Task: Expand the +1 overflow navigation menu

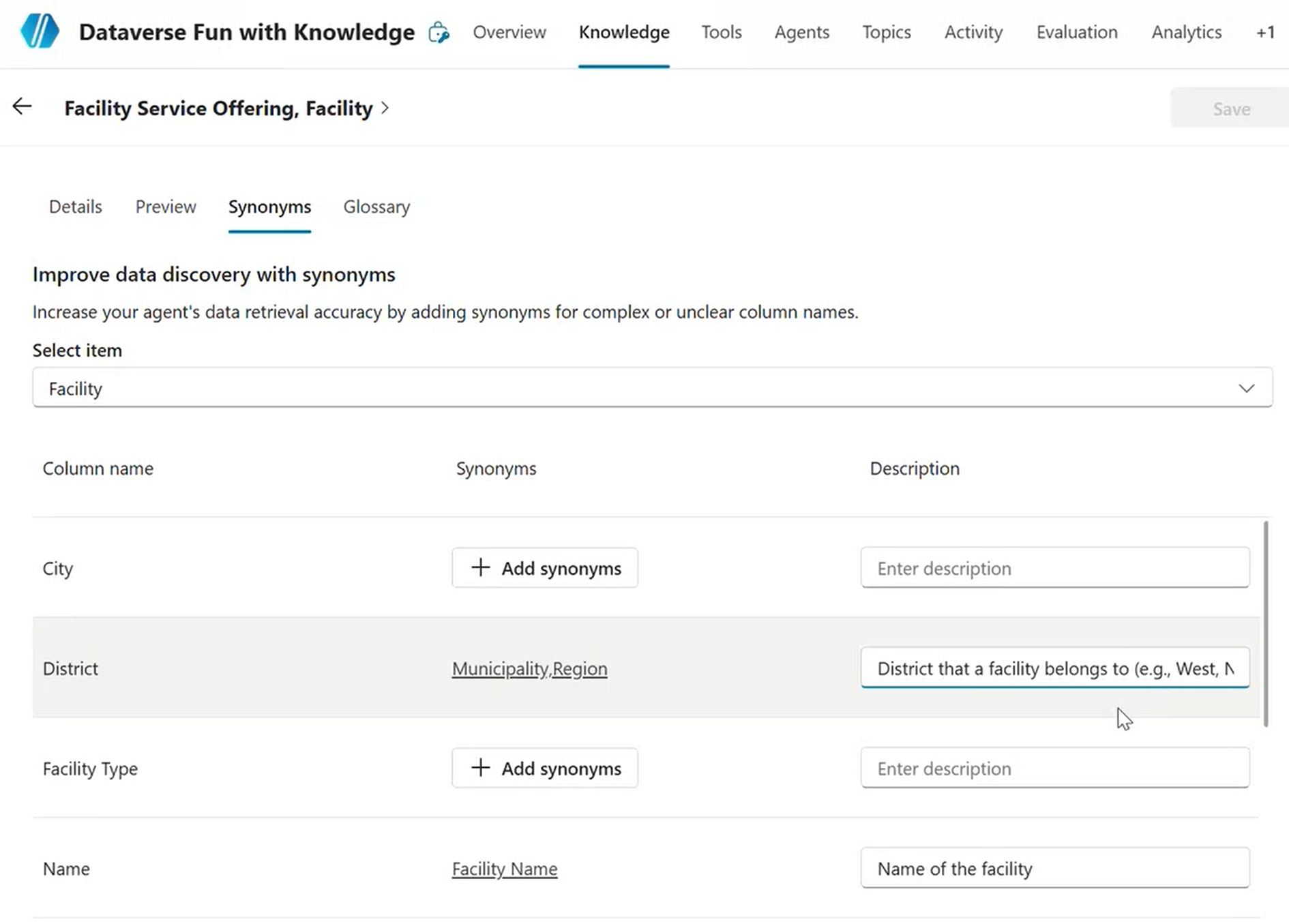Action: [x=1265, y=32]
